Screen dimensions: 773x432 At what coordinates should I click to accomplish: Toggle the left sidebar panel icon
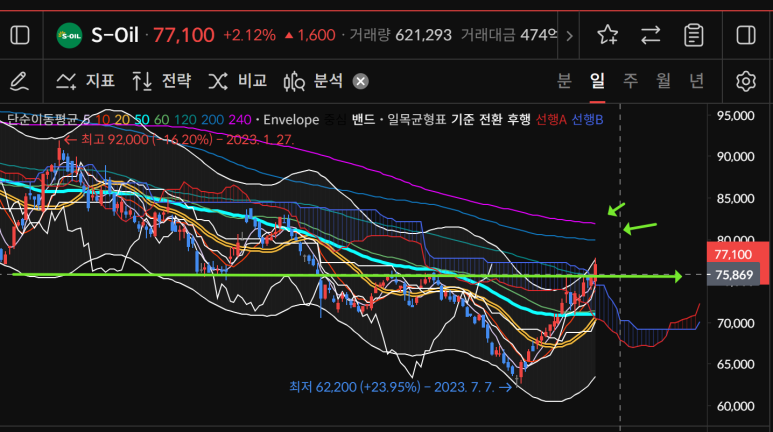pos(20,36)
